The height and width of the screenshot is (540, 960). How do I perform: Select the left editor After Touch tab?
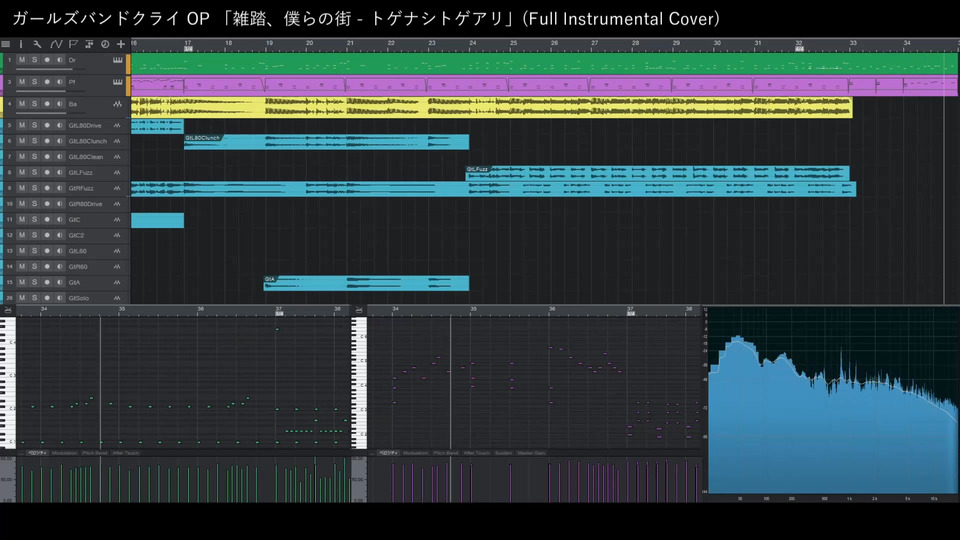126,453
